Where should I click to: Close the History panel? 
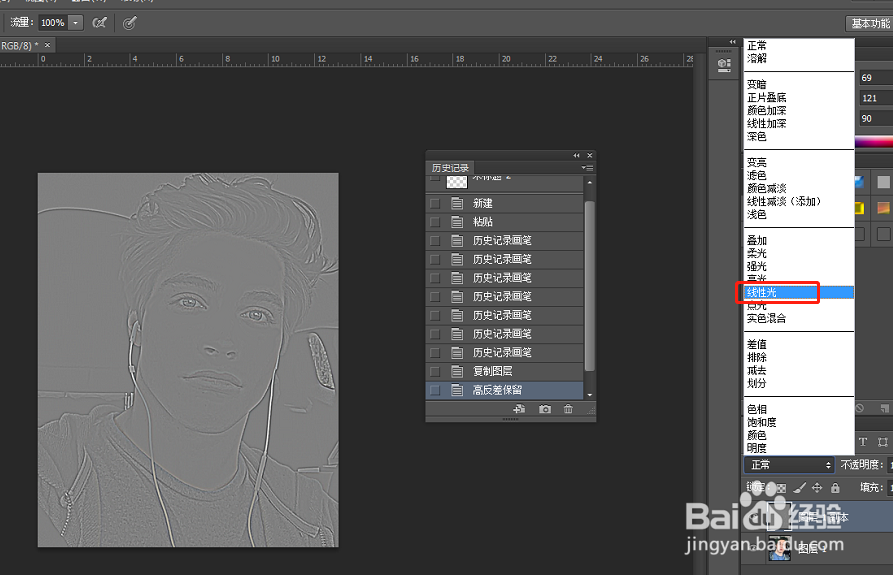click(x=590, y=155)
